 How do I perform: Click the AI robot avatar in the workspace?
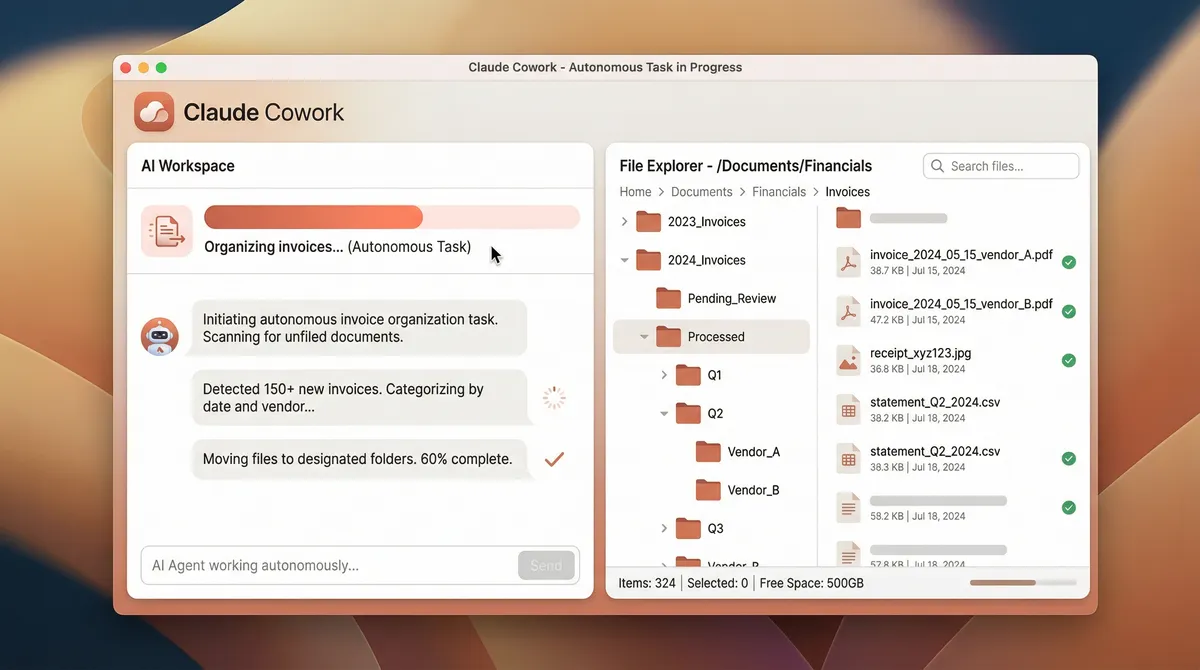coord(157,336)
